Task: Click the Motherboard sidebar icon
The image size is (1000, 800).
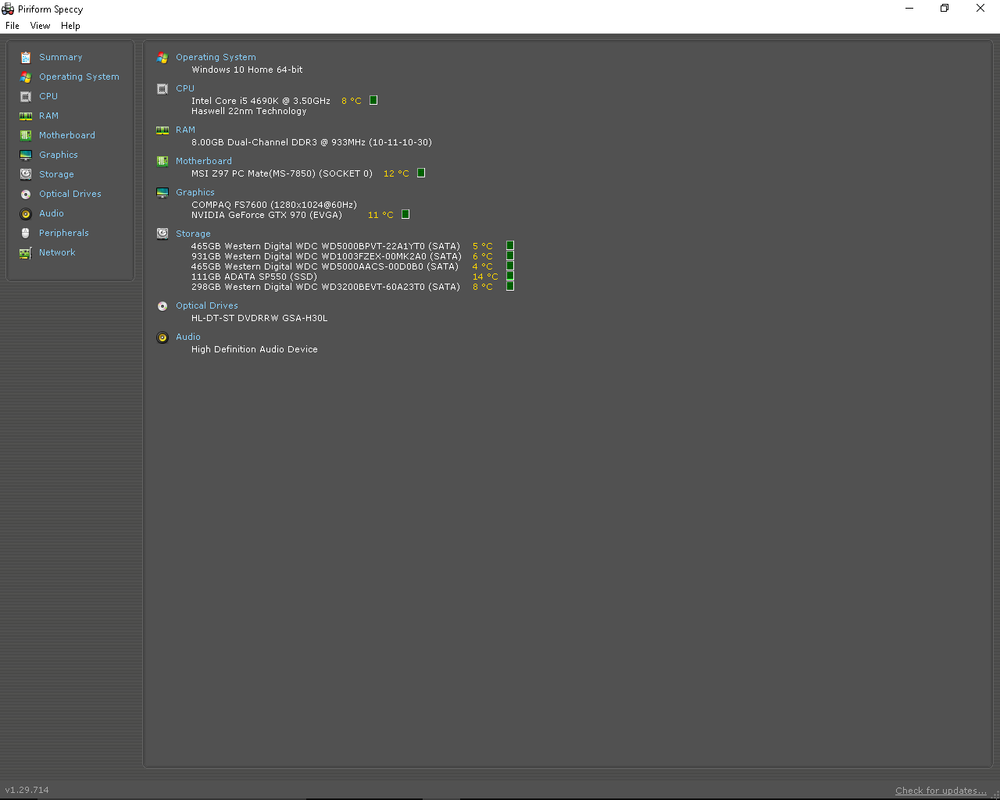Action: pos(26,135)
